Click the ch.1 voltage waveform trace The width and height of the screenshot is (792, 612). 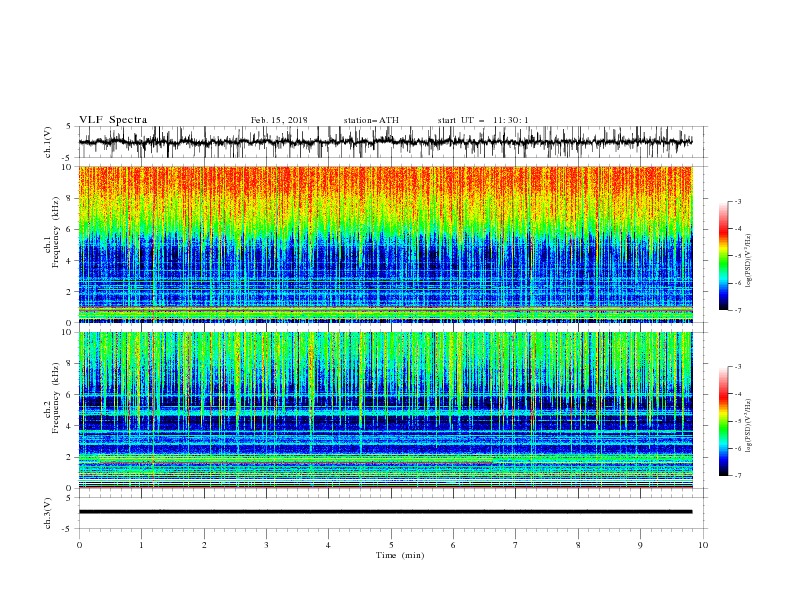pyautogui.click(x=385, y=142)
